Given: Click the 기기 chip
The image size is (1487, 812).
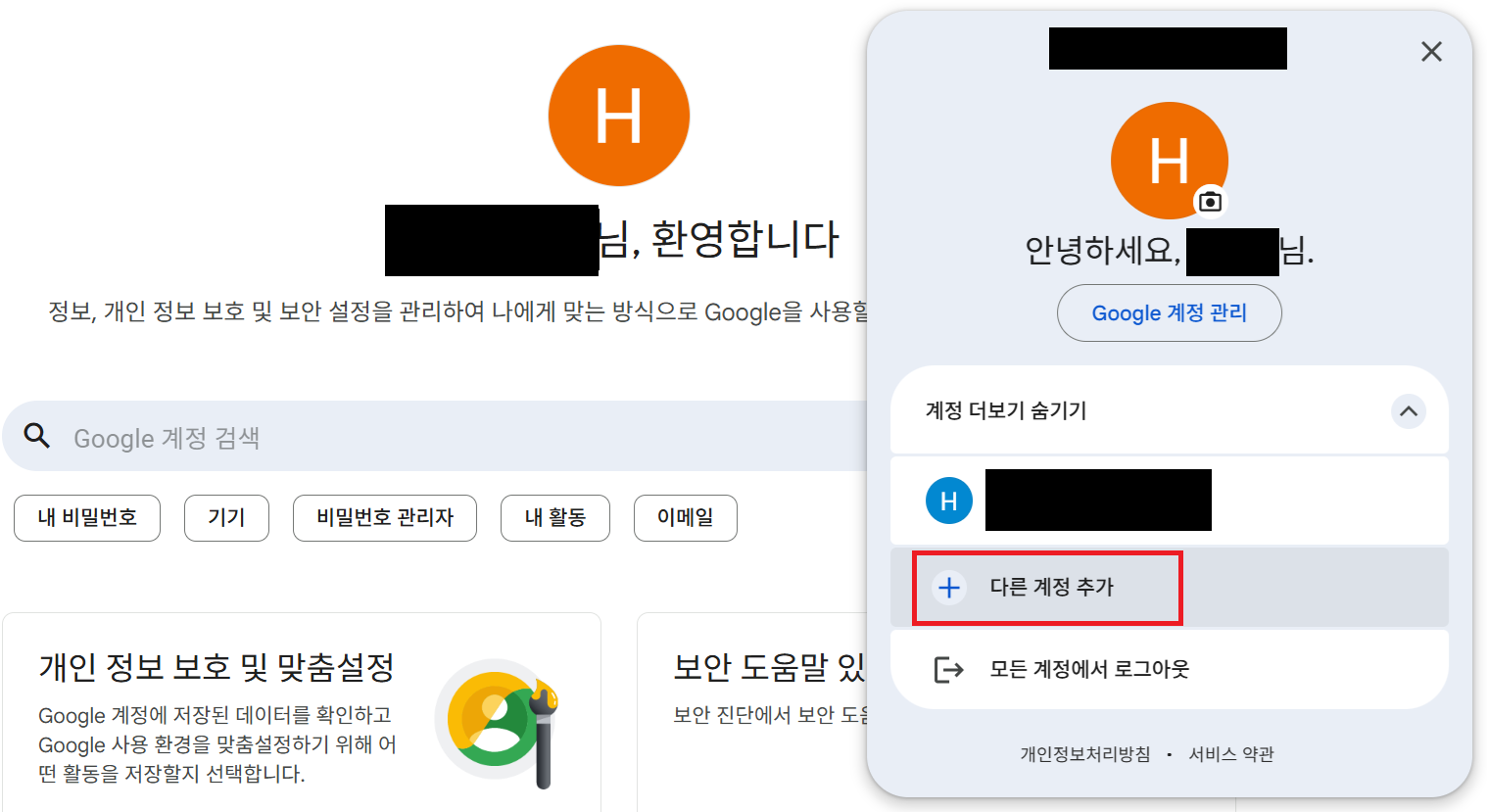Looking at the screenshot, I should pos(226,518).
